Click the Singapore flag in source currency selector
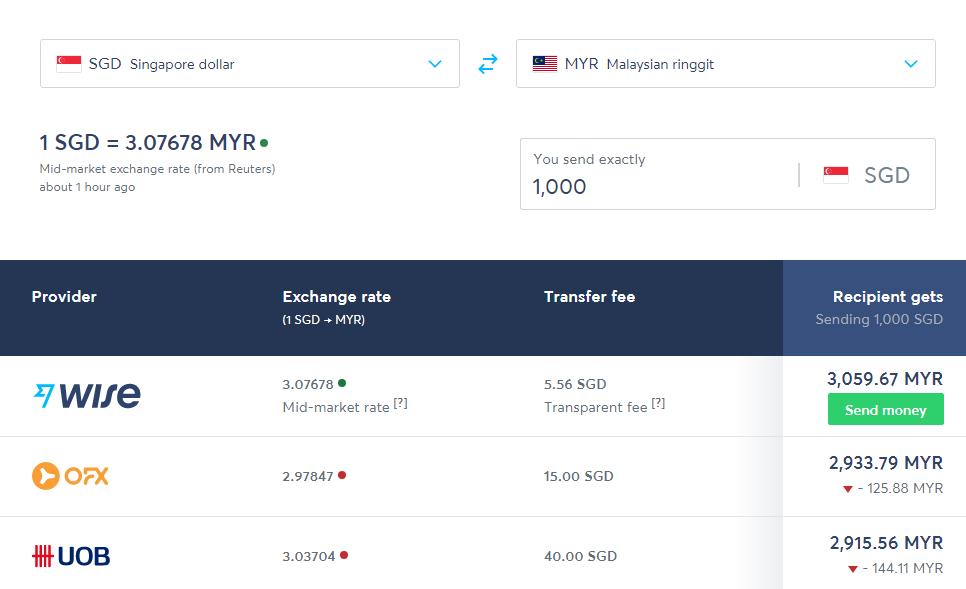The height and width of the screenshot is (589, 966). pos(69,64)
